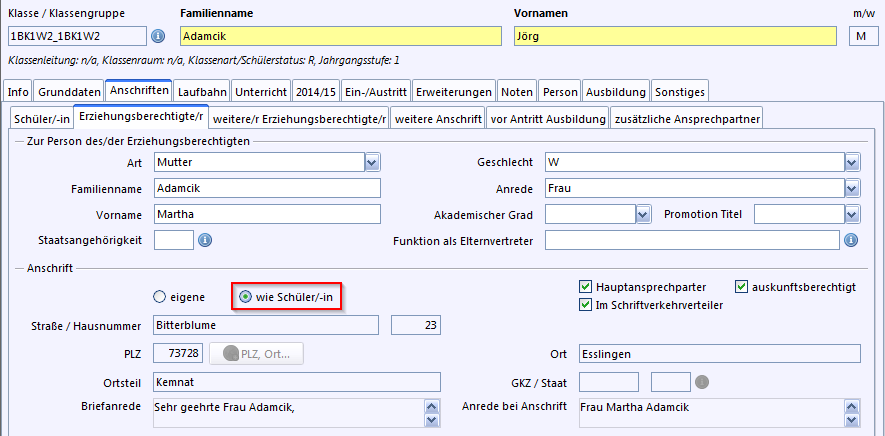Toggle the 'Im Schriftverkehrverteiler' checkbox
The width and height of the screenshot is (885, 436).
[586, 305]
